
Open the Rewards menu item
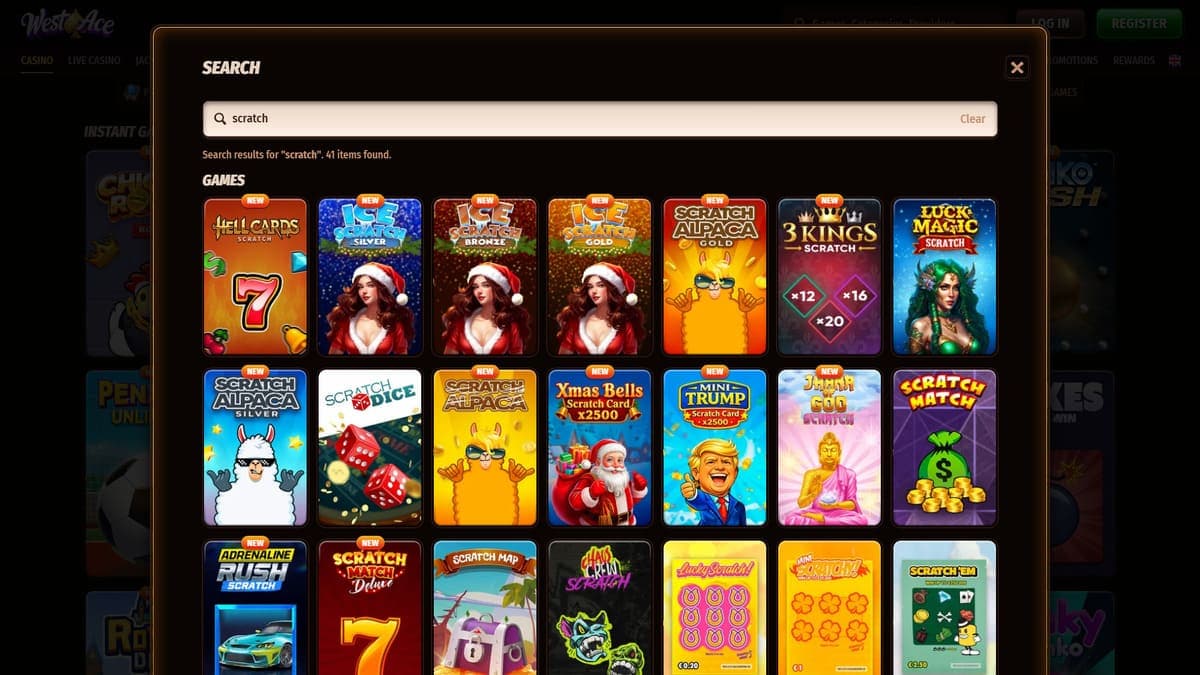1133,61
